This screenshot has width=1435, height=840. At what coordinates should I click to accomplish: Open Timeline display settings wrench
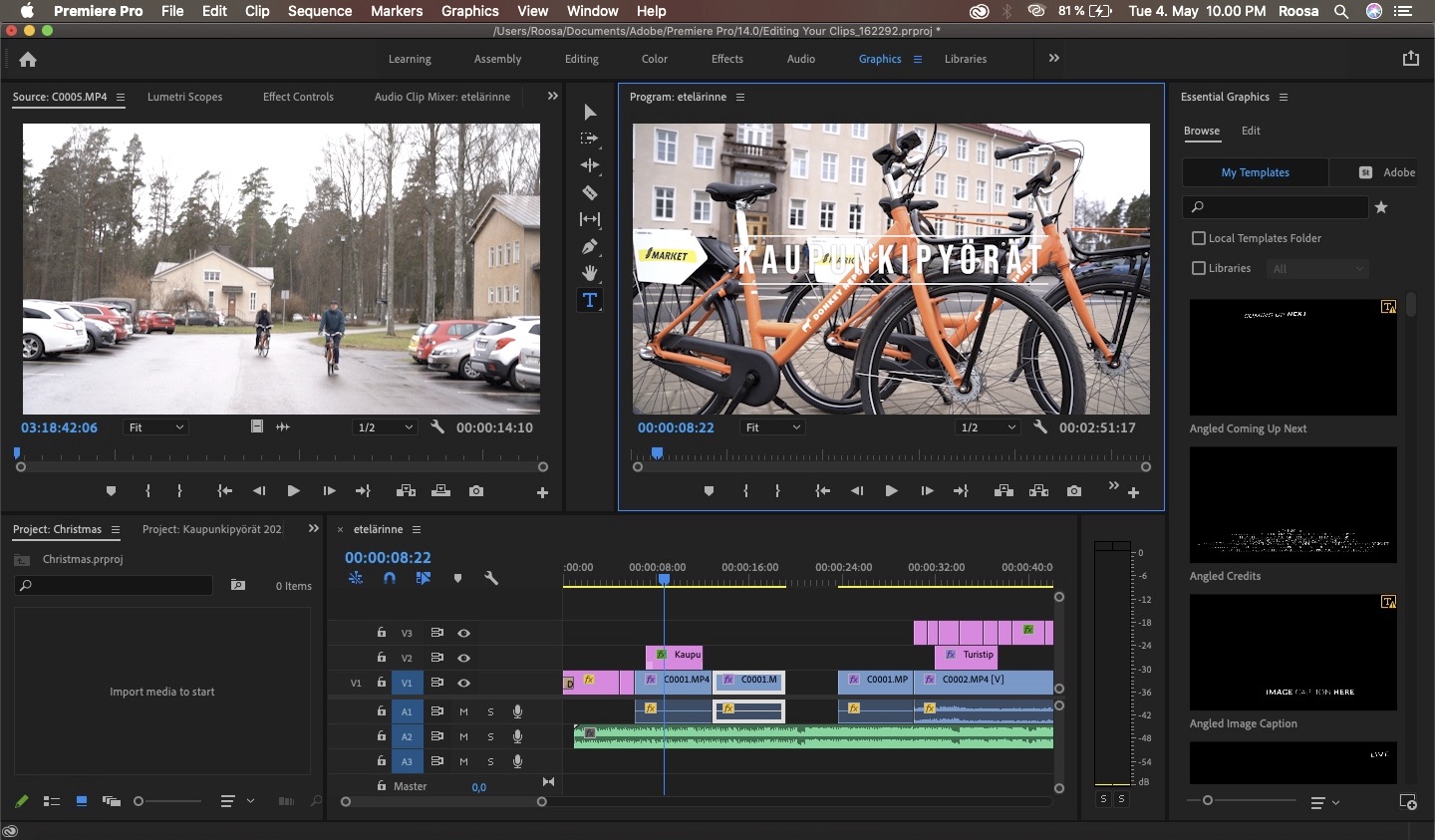click(x=491, y=578)
